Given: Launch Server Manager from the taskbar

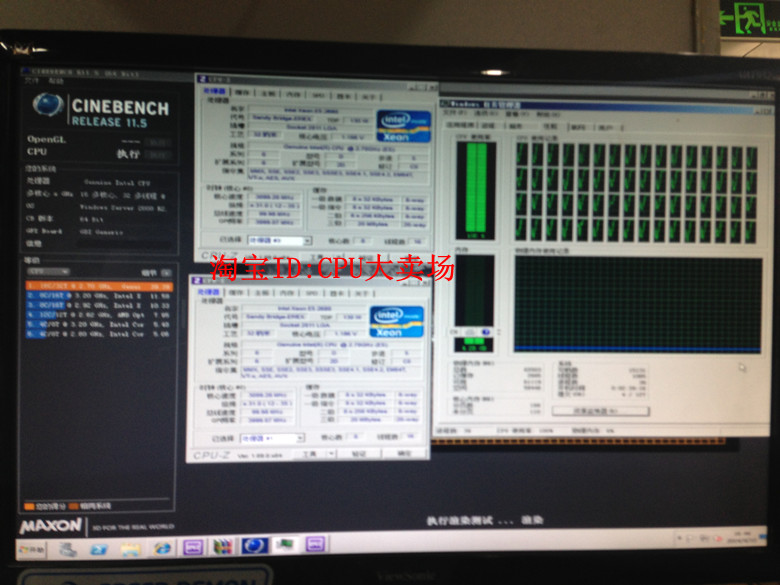Looking at the screenshot, I should click(68, 549).
